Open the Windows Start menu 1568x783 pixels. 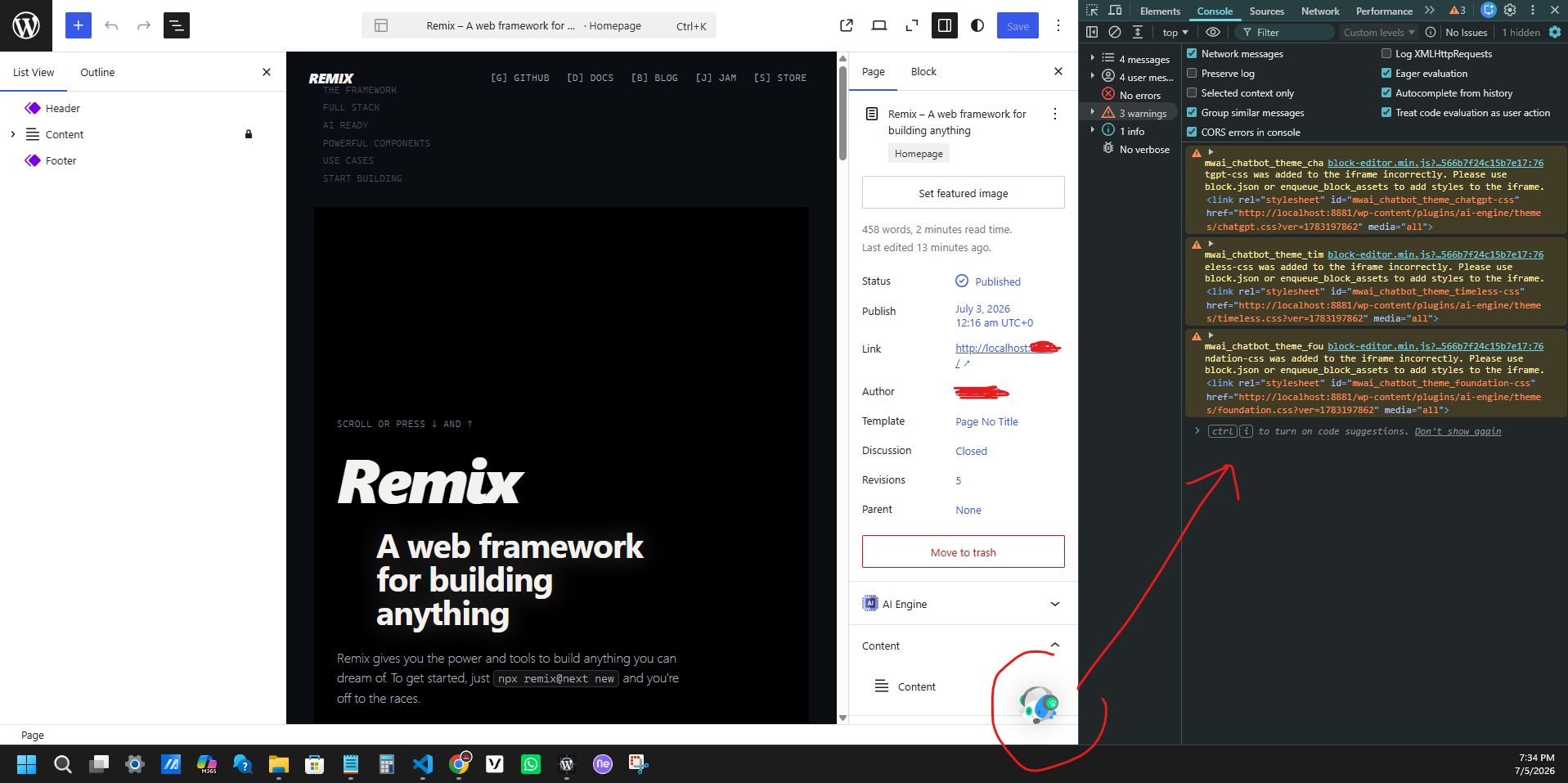(x=27, y=764)
